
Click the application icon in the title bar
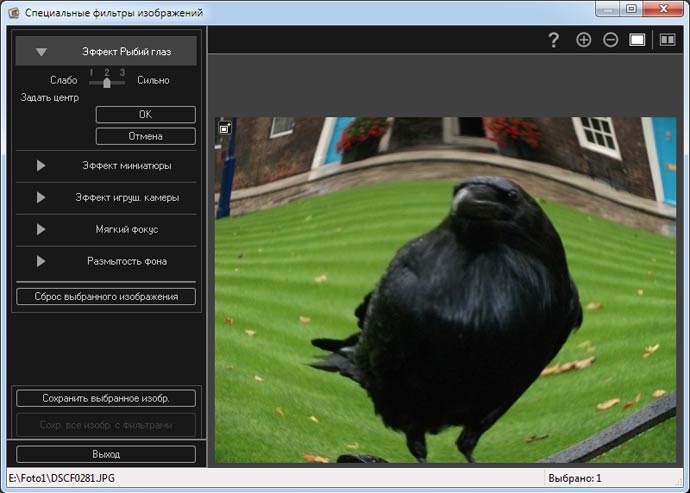pos(12,12)
